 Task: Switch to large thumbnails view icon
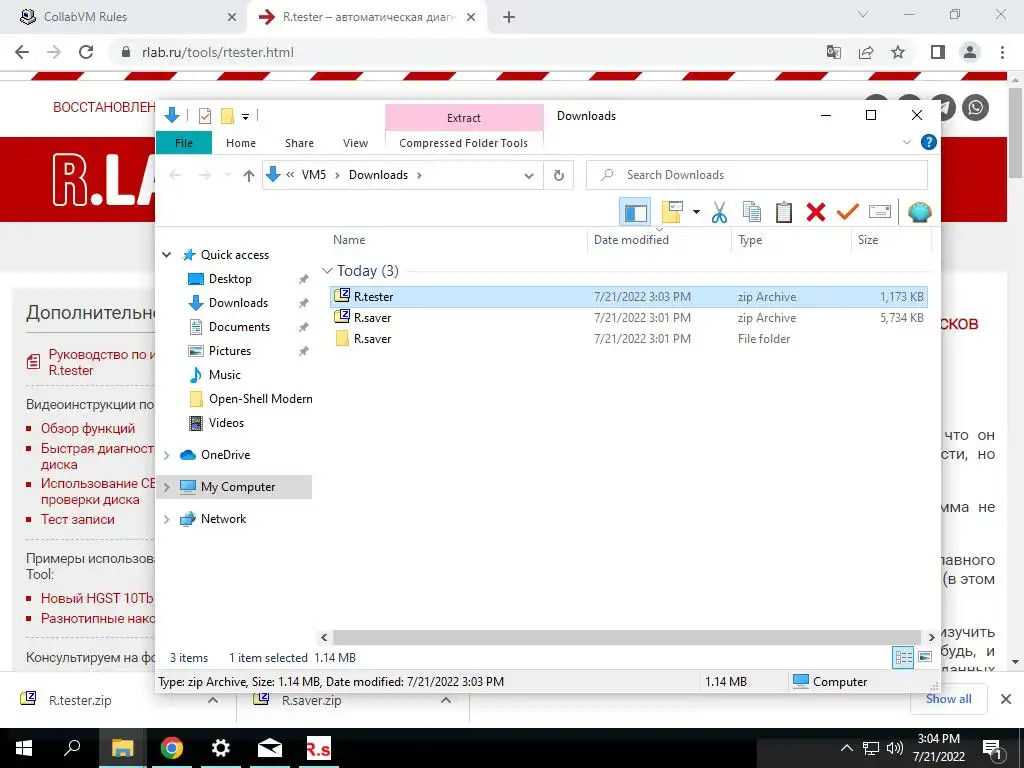tap(925, 657)
